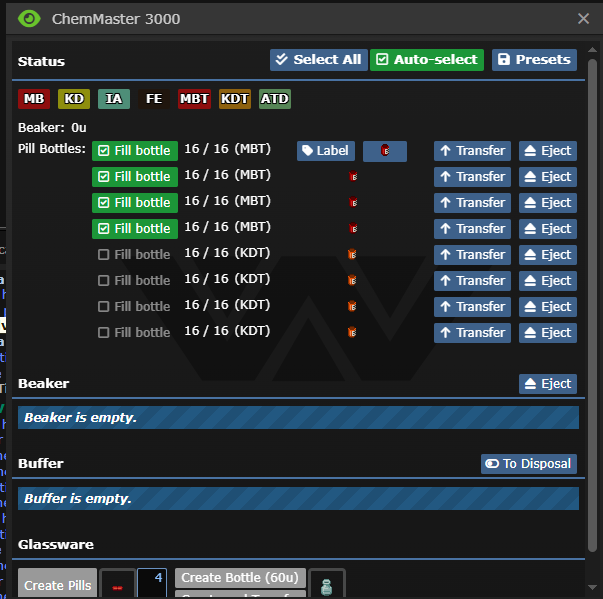Click the orange pill bottle icon in fifth row
Viewport: 603px width, 599px height.
352,254
